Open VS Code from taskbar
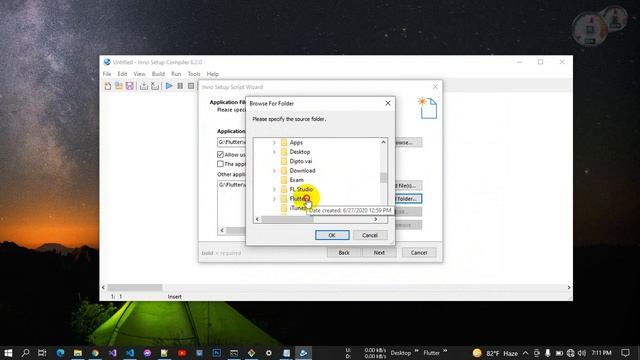 [130, 353]
